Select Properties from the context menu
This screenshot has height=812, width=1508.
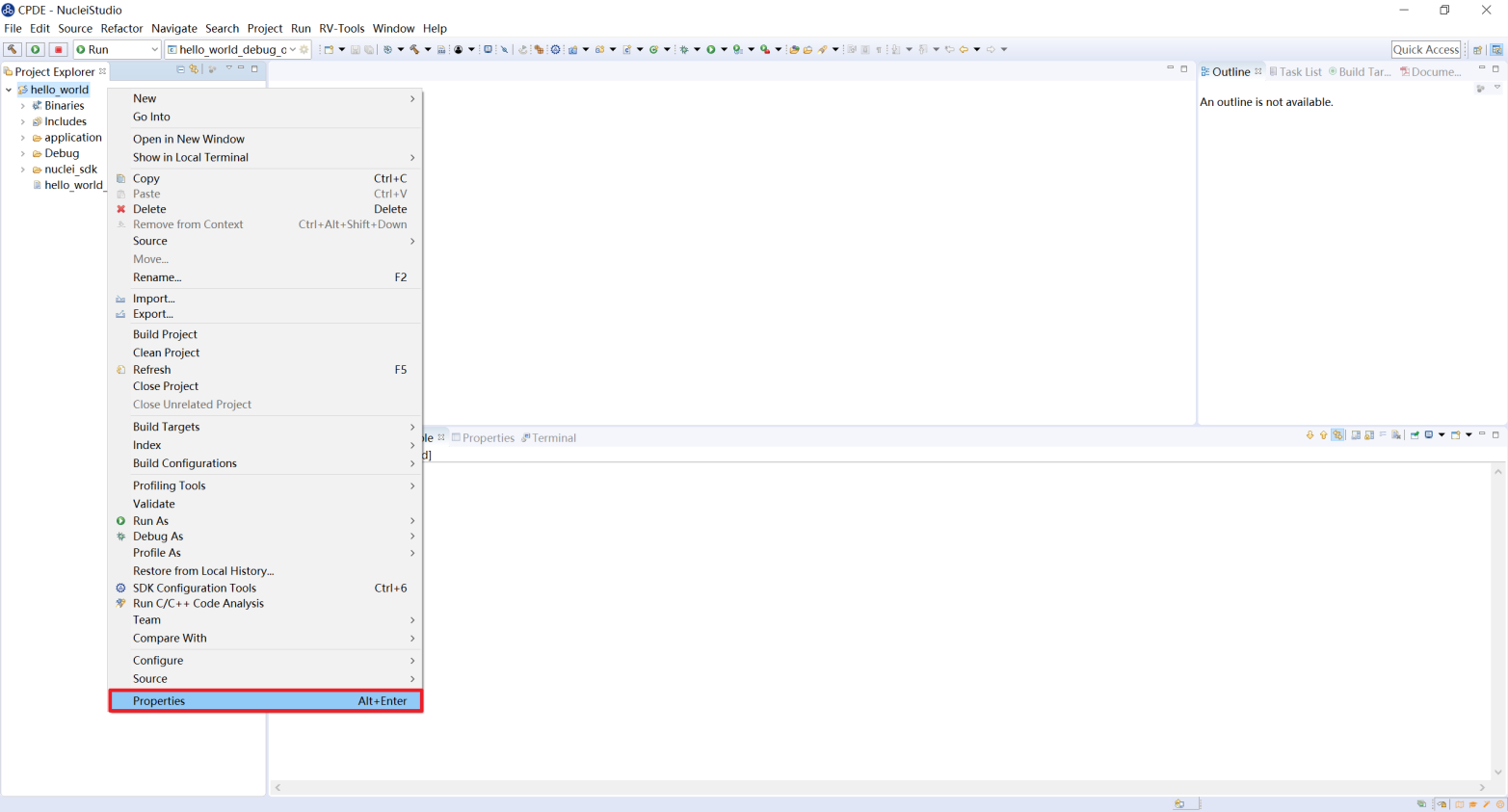pos(159,701)
